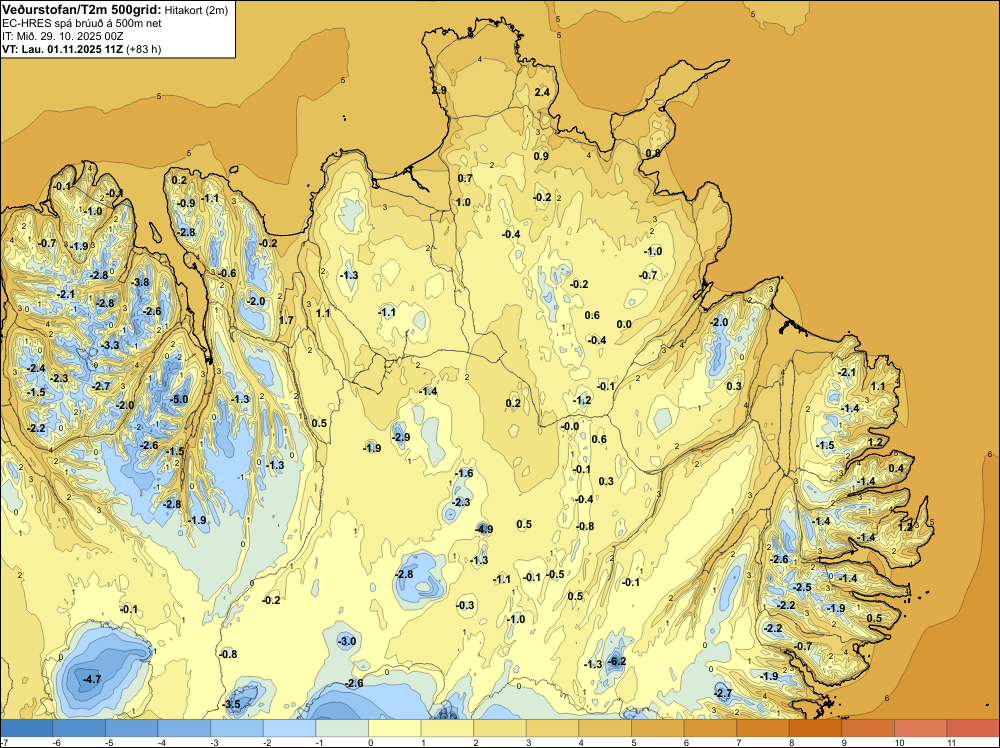1000x748 pixels.
Task: Click the "-4.9" temperature value on the map
Action: (x=484, y=529)
